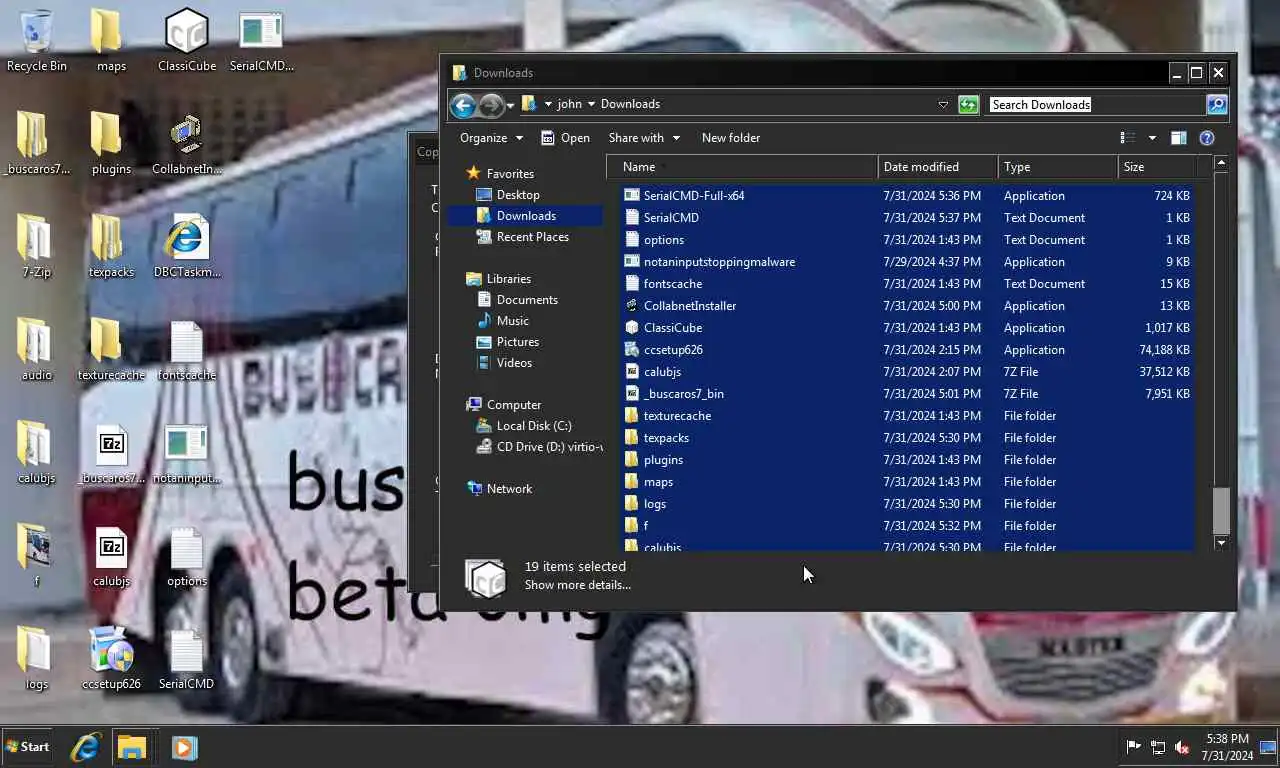Image resolution: width=1280 pixels, height=768 pixels.
Task: Select Local Disk (C:) in navigation pane
Action: click(x=534, y=426)
